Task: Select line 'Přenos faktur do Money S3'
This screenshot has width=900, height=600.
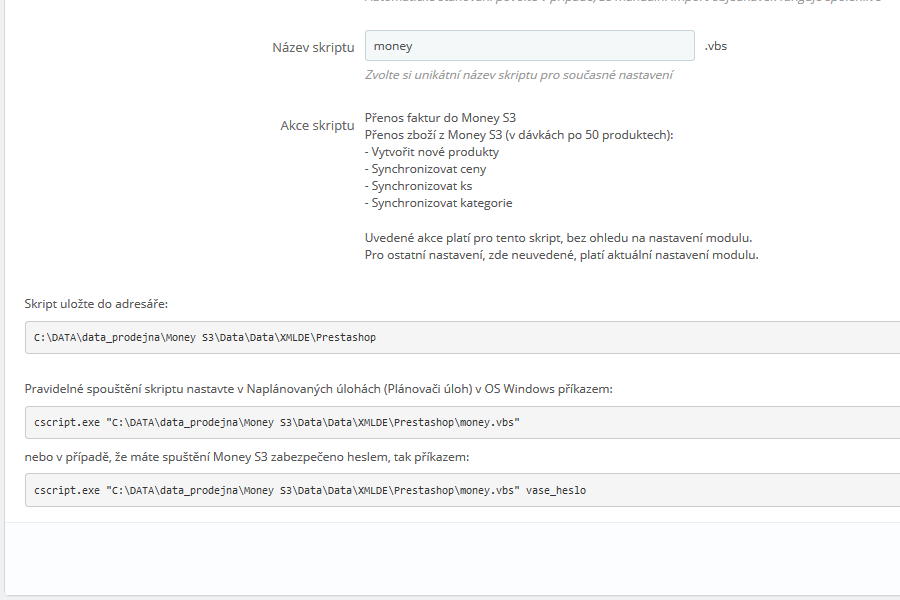Action: [x=440, y=118]
